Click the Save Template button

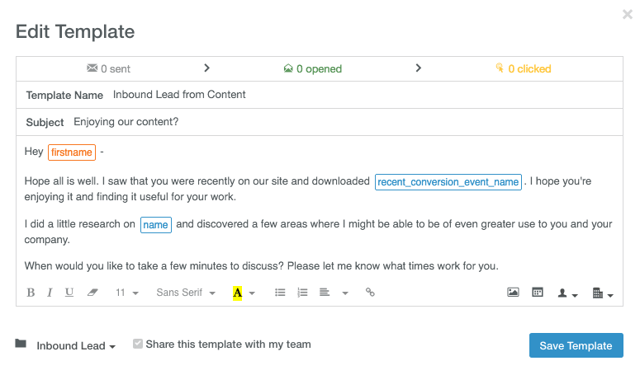(576, 346)
